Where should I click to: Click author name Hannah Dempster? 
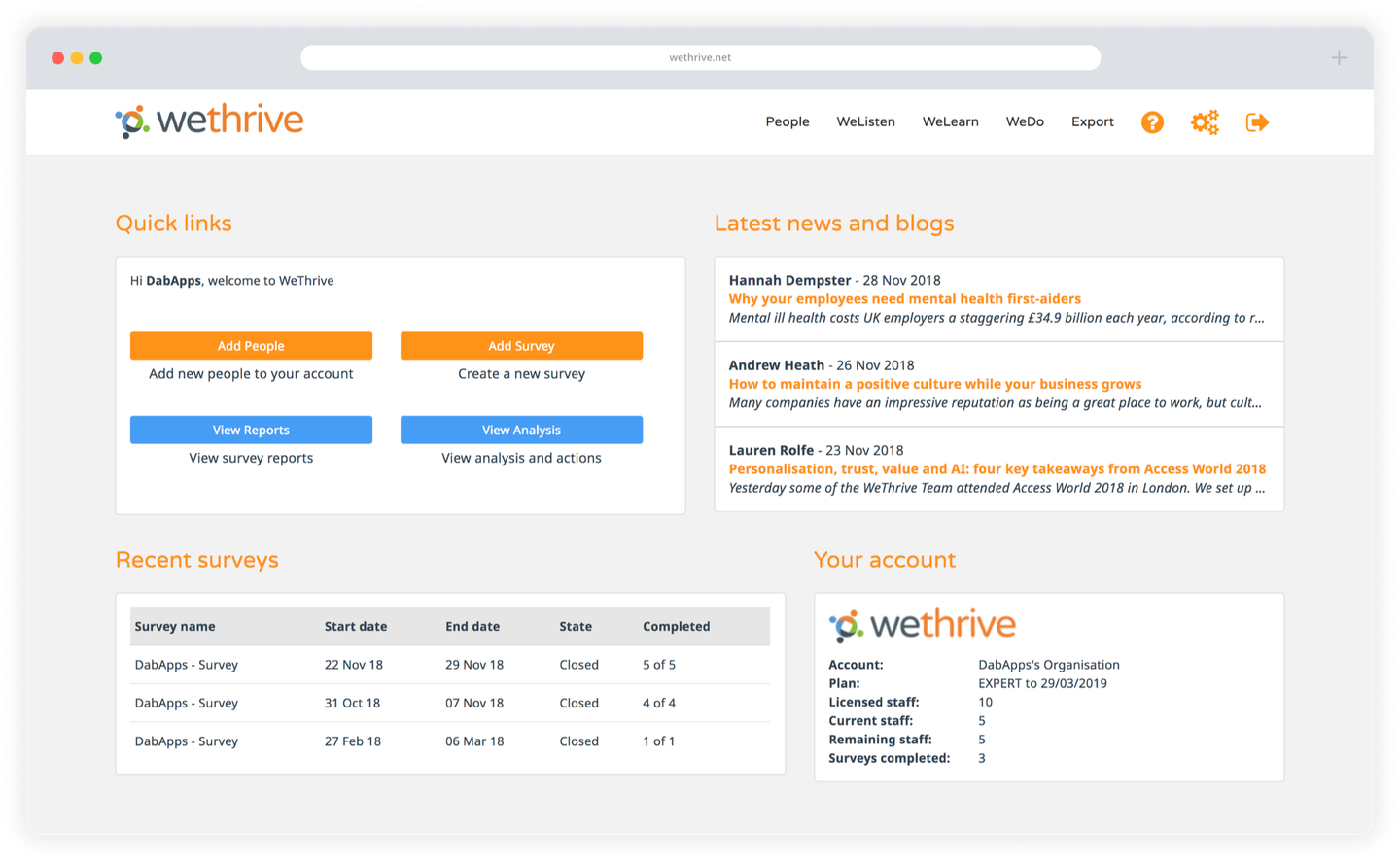789,280
